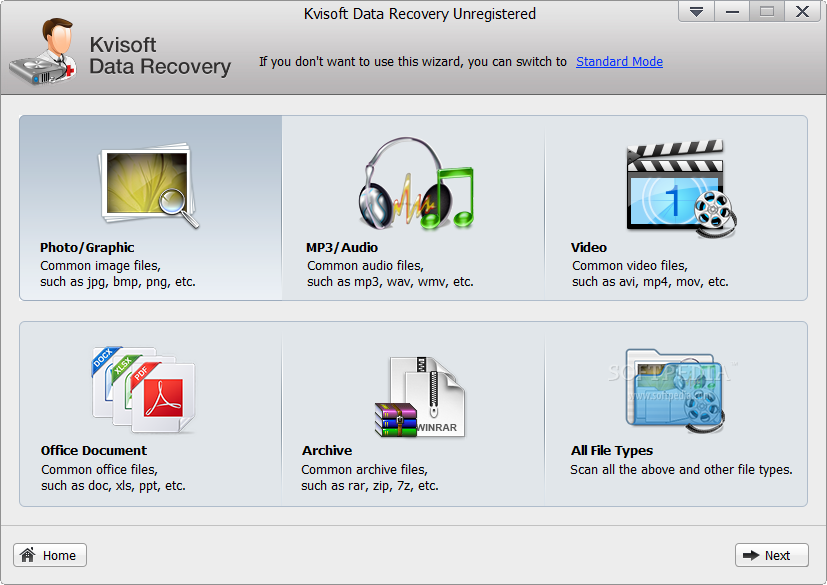This screenshot has width=827, height=585.
Task: Select the Photo/Graphic picture icon
Action: point(149,185)
